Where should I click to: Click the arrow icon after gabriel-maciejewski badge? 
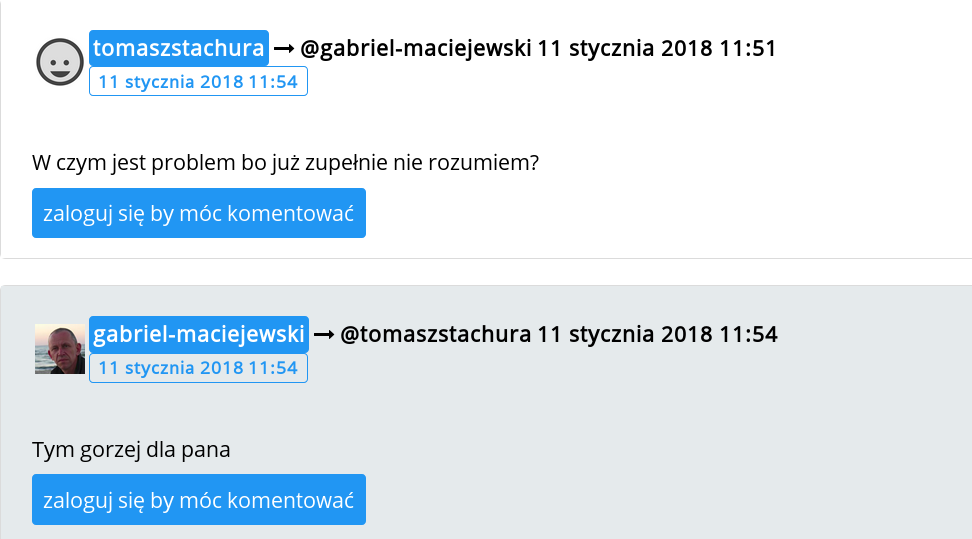tap(324, 335)
